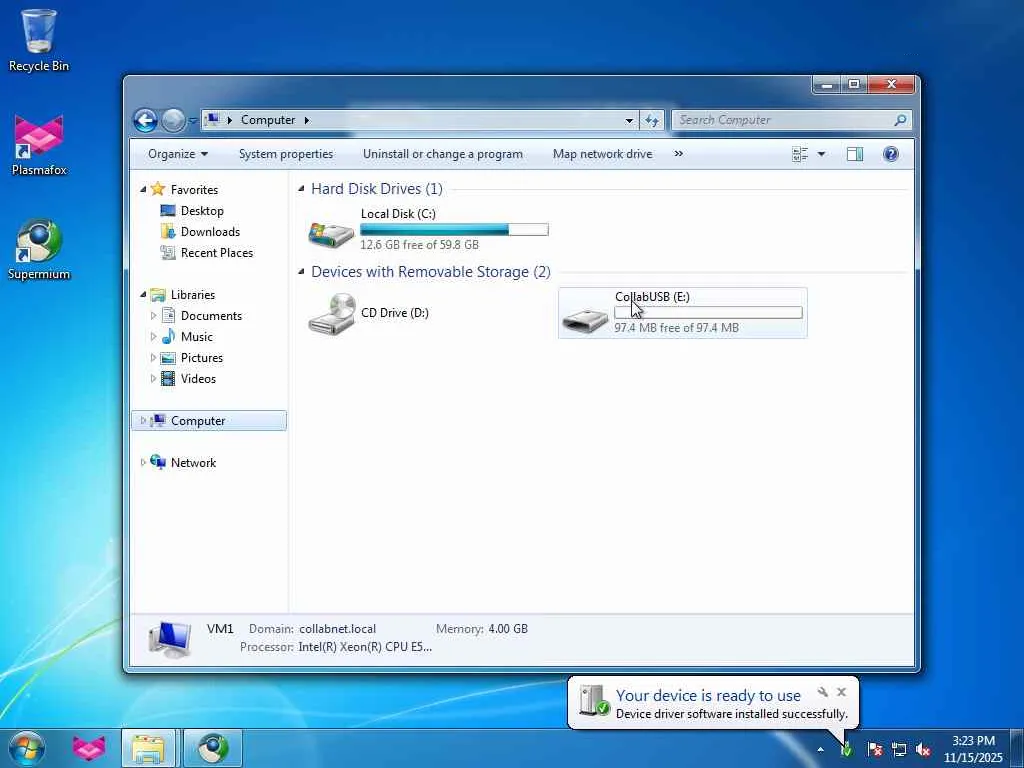Launch the Plasmafox desktop shortcut
Viewport: 1024px width, 768px height.
(39, 144)
